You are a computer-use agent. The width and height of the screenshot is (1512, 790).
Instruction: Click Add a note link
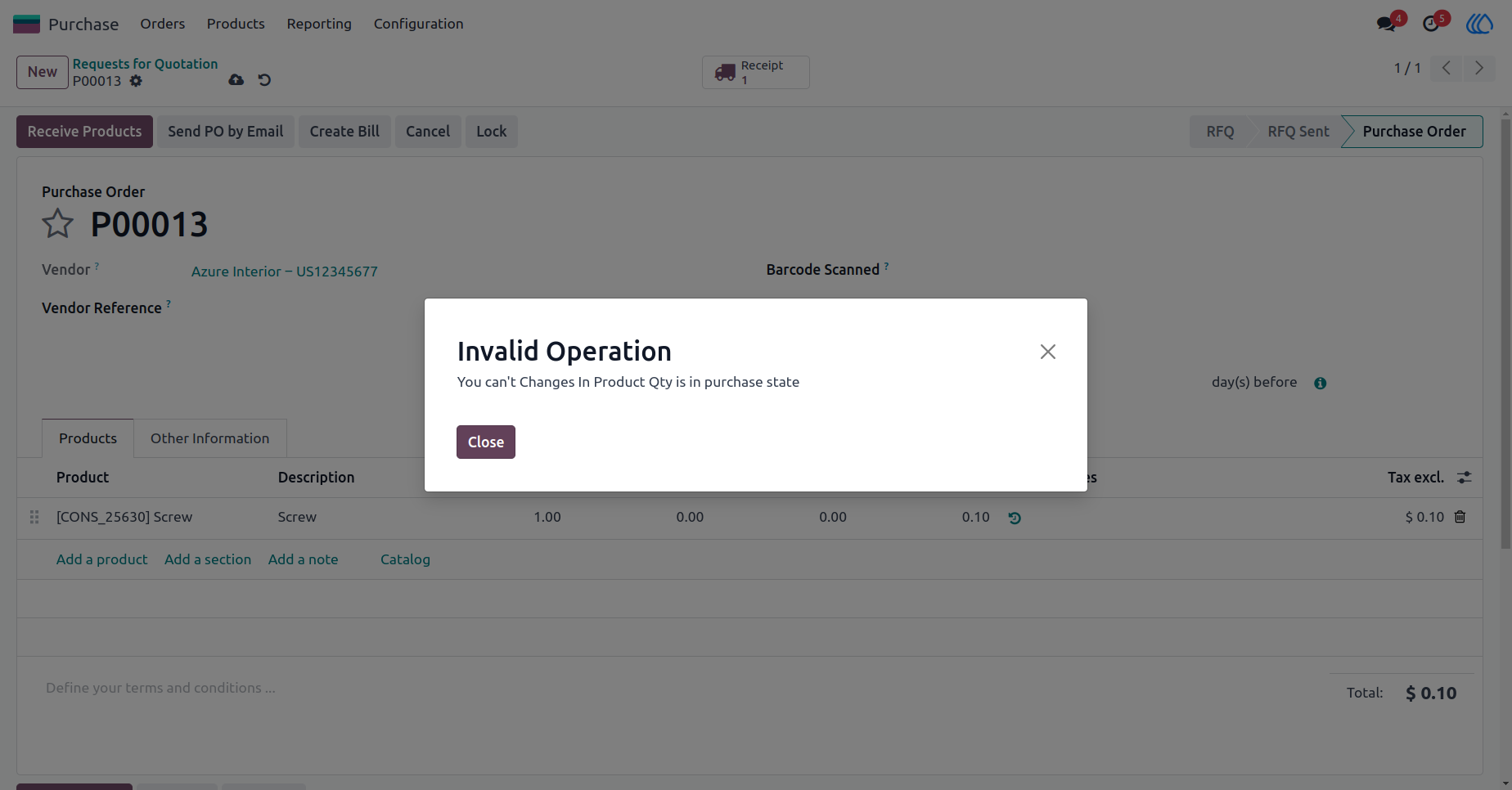[303, 559]
